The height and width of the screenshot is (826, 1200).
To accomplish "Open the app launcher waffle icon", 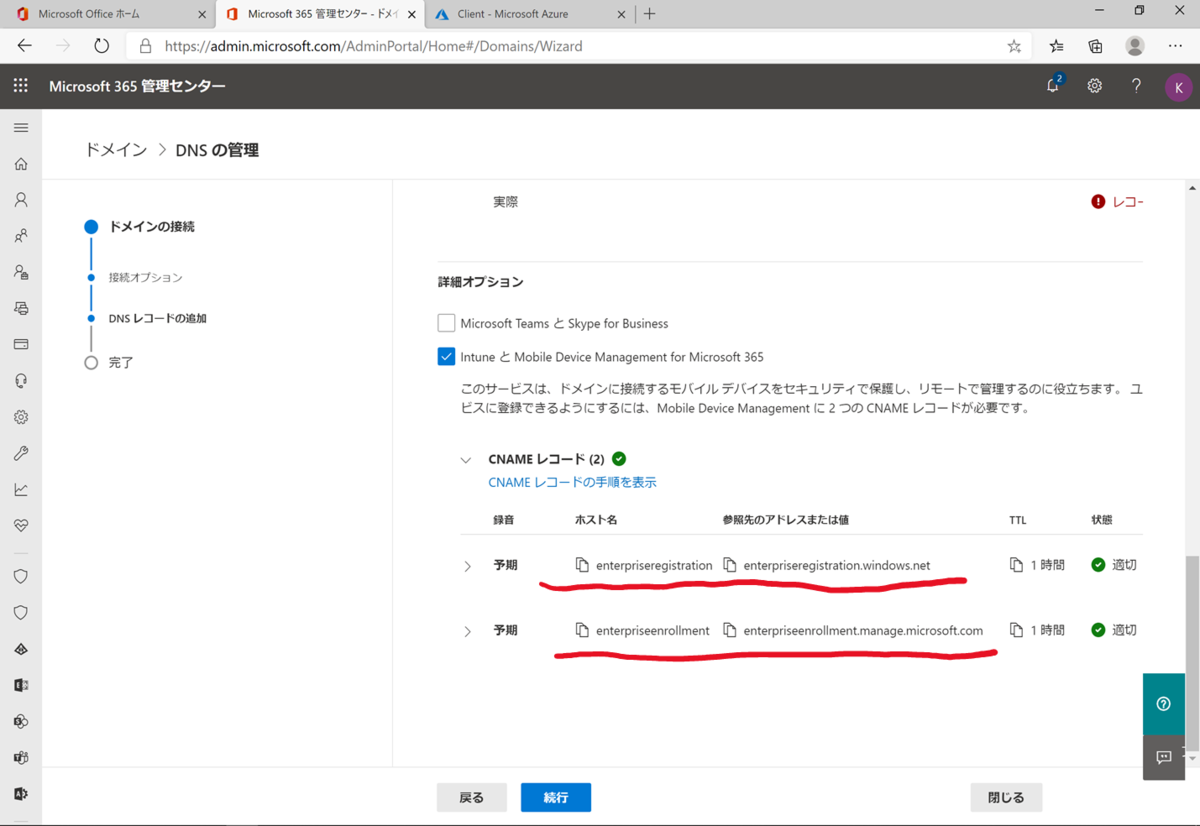I will (x=20, y=86).
